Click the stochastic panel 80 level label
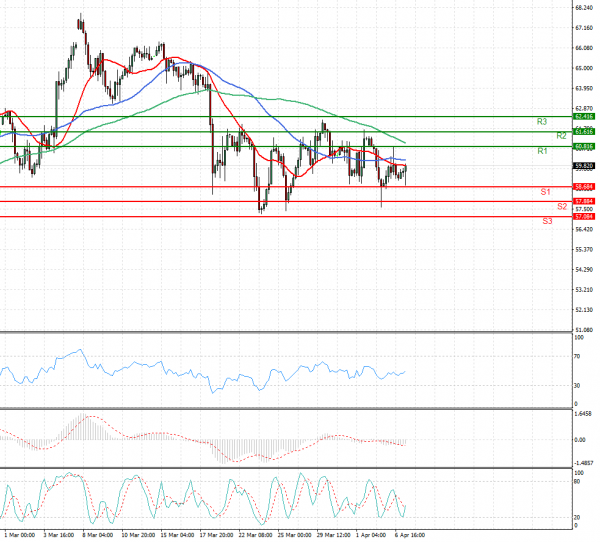The width and height of the screenshot is (600, 542). [577, 482]
